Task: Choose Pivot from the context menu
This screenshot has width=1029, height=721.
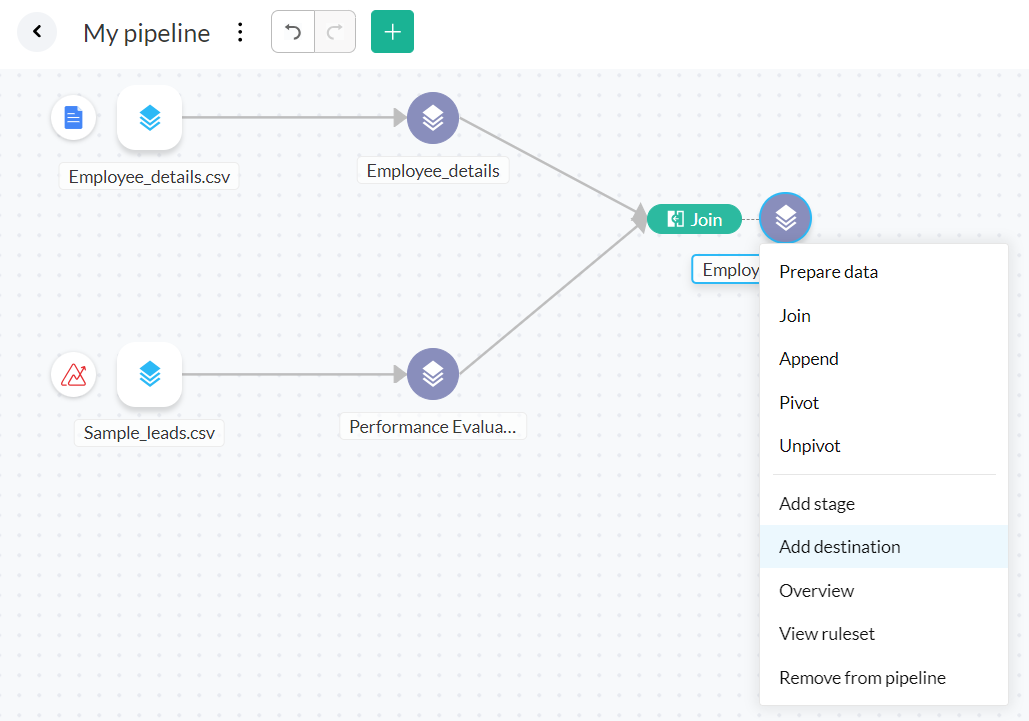Action: click(x=883, y=402)
